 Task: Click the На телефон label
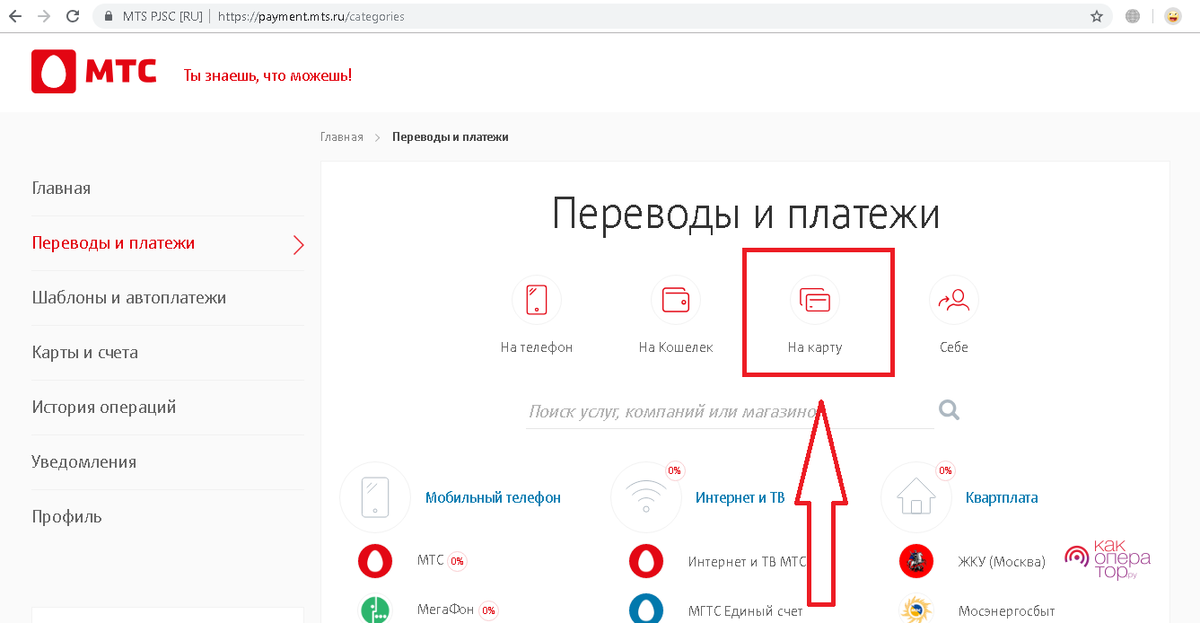tap(537, 348)
